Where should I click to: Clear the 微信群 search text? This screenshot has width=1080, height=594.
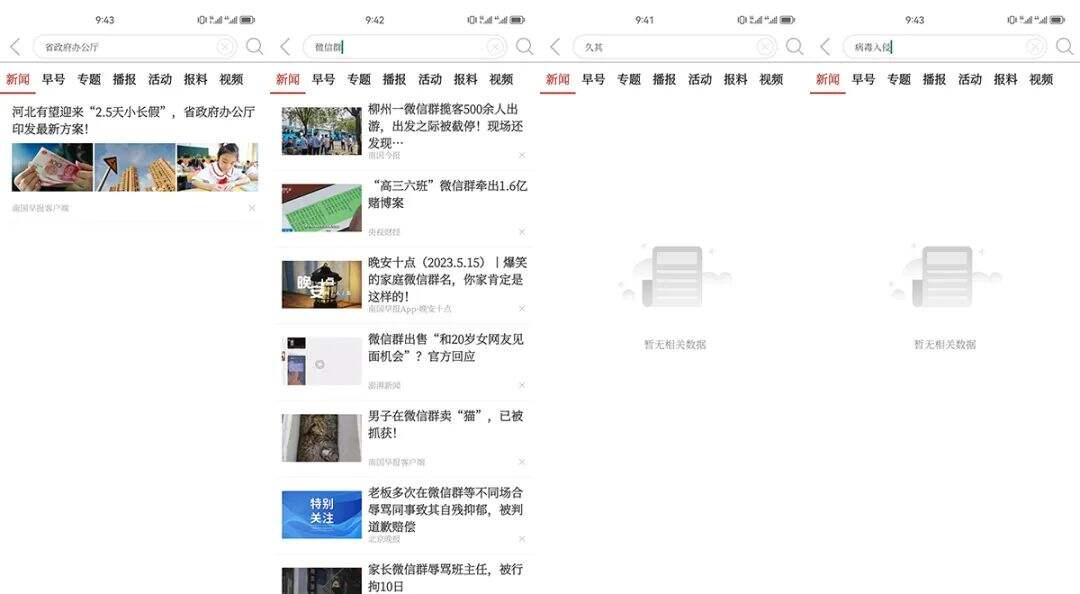(495, 47)
